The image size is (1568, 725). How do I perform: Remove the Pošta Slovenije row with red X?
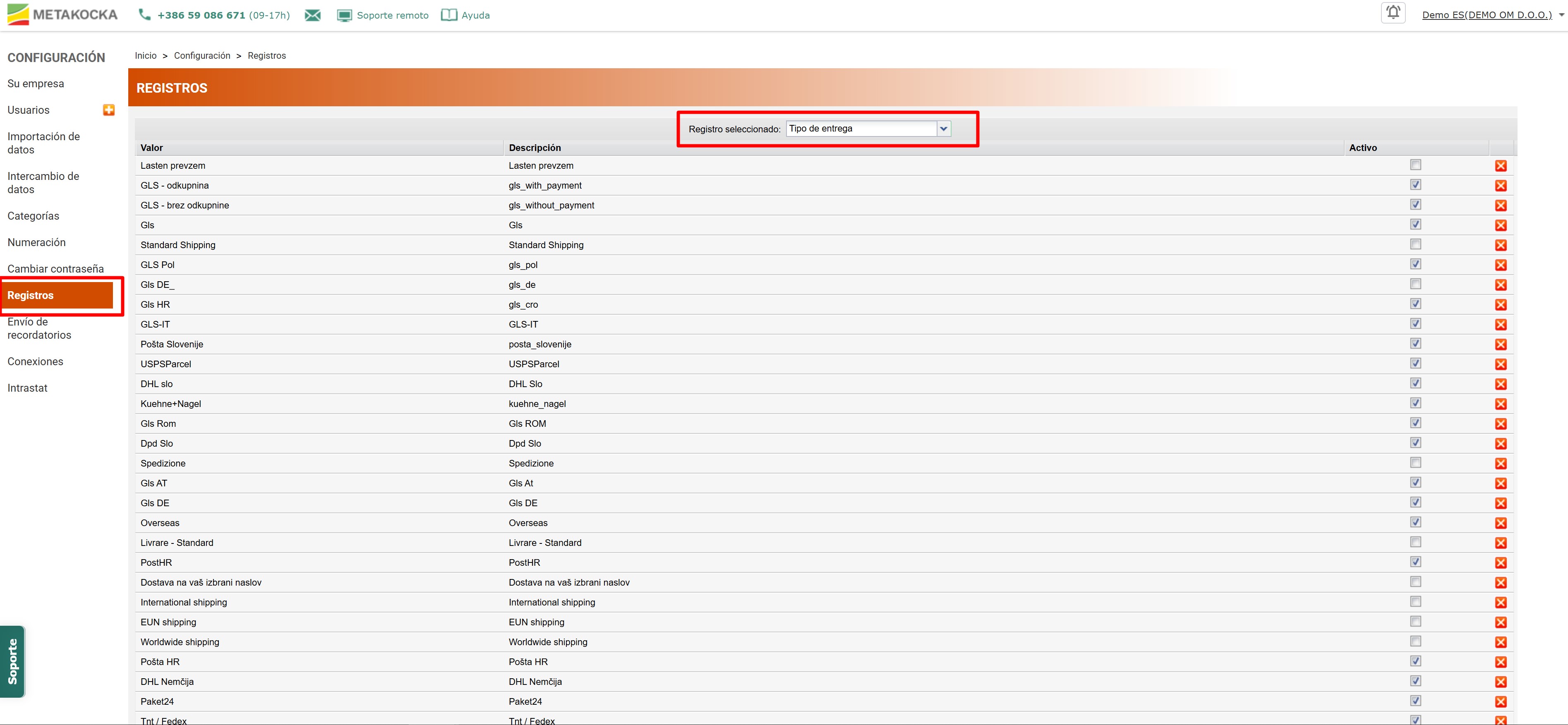click(1501, 345)
